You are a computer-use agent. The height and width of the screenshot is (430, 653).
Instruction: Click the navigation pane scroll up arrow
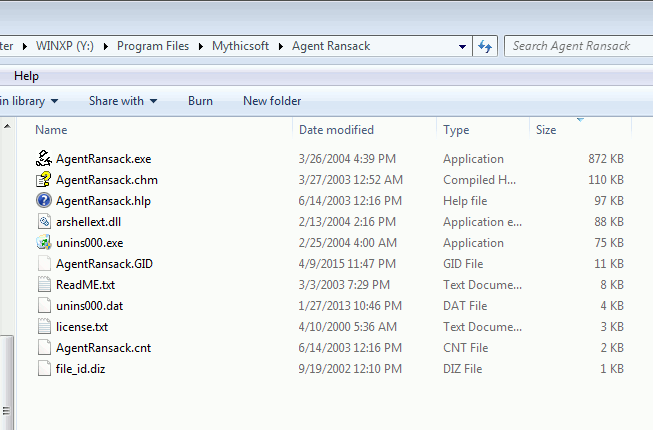pyautogui.click(x=7, y=126)
